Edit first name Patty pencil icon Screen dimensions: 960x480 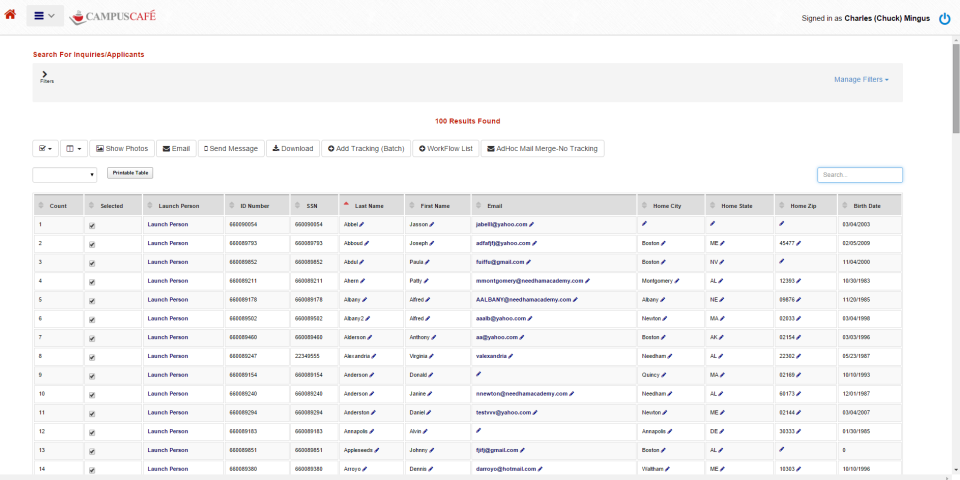[426, 280]
